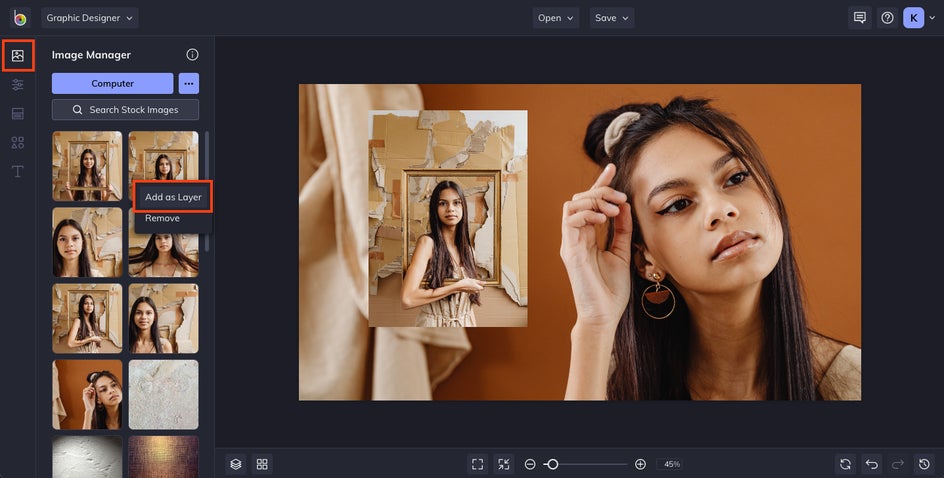This screenshot has width=944, height=478.
Task: Select close-up face thumbnail in second row
Action: (87, 243)
